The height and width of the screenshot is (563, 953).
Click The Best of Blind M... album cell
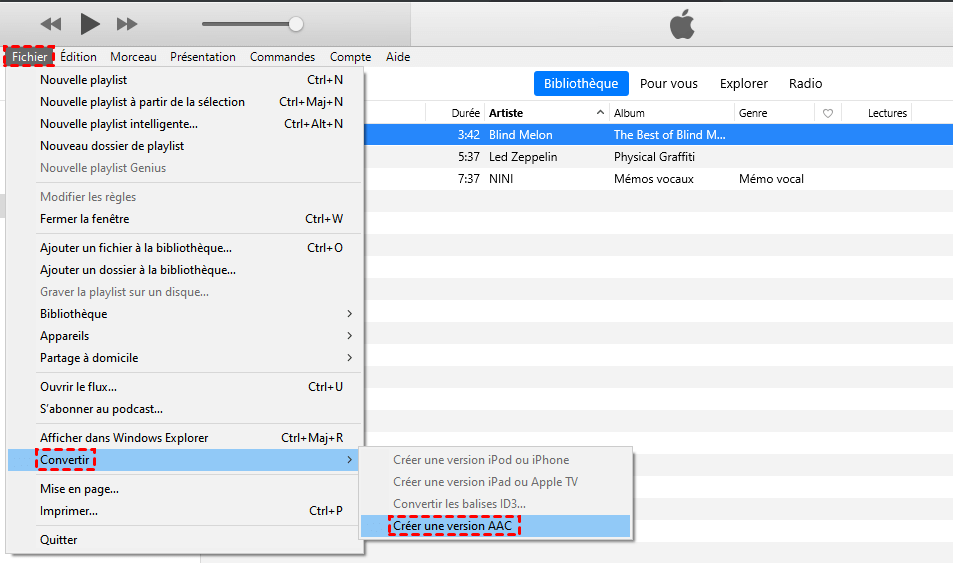(x=669, y=135)
